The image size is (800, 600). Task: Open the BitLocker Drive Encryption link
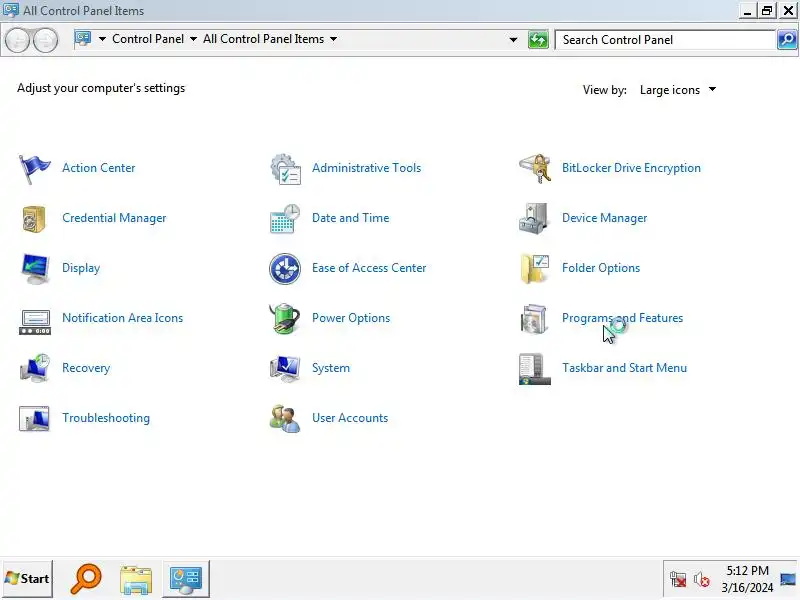click(631, 168)
